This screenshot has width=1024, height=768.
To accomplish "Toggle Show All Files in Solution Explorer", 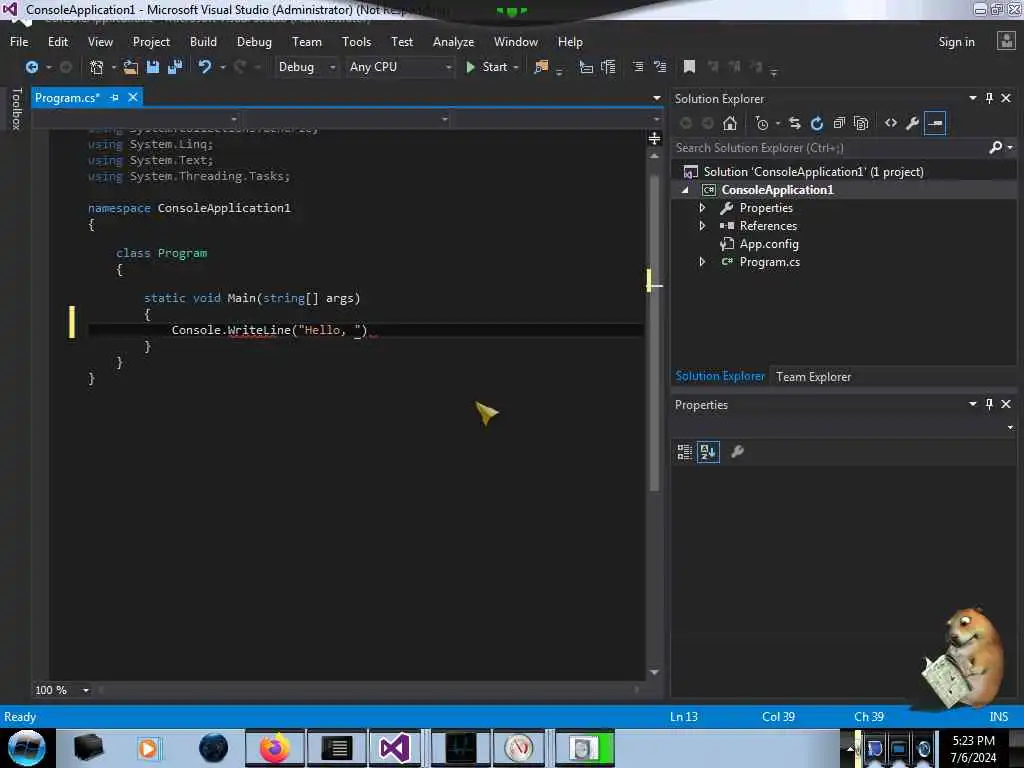I will pyautogui.click(x=861, y=123).
